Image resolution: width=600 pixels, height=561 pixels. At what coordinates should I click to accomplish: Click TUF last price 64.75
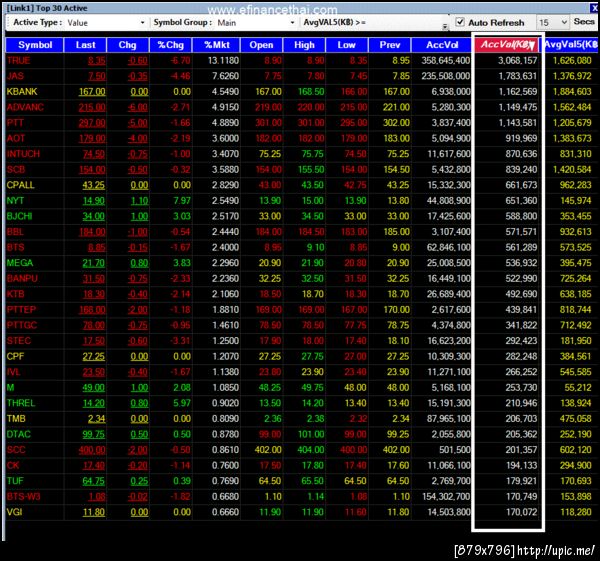click(x=93, y=481)
